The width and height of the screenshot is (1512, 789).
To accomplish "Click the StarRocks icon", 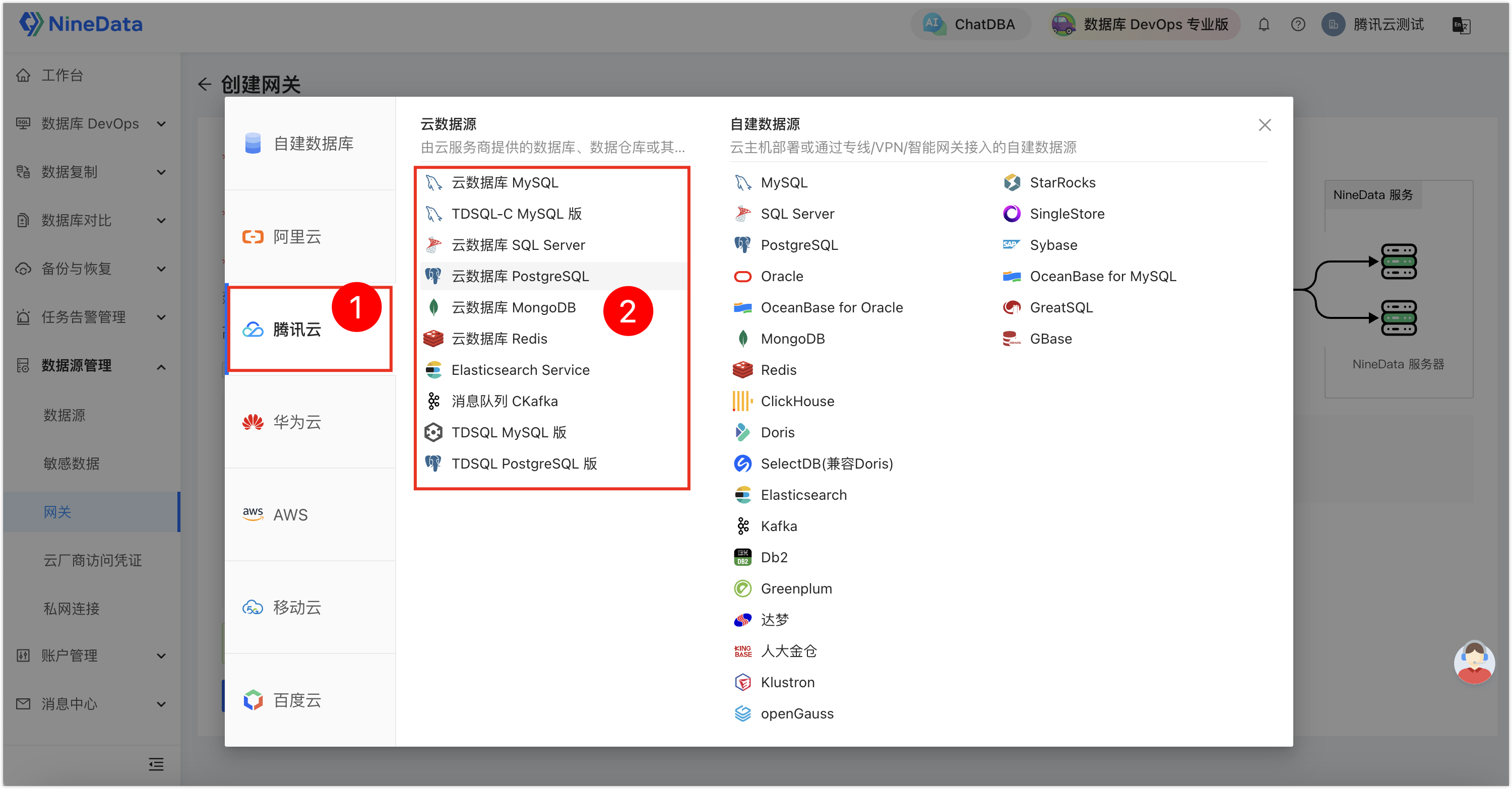I will coord(1012,183).
